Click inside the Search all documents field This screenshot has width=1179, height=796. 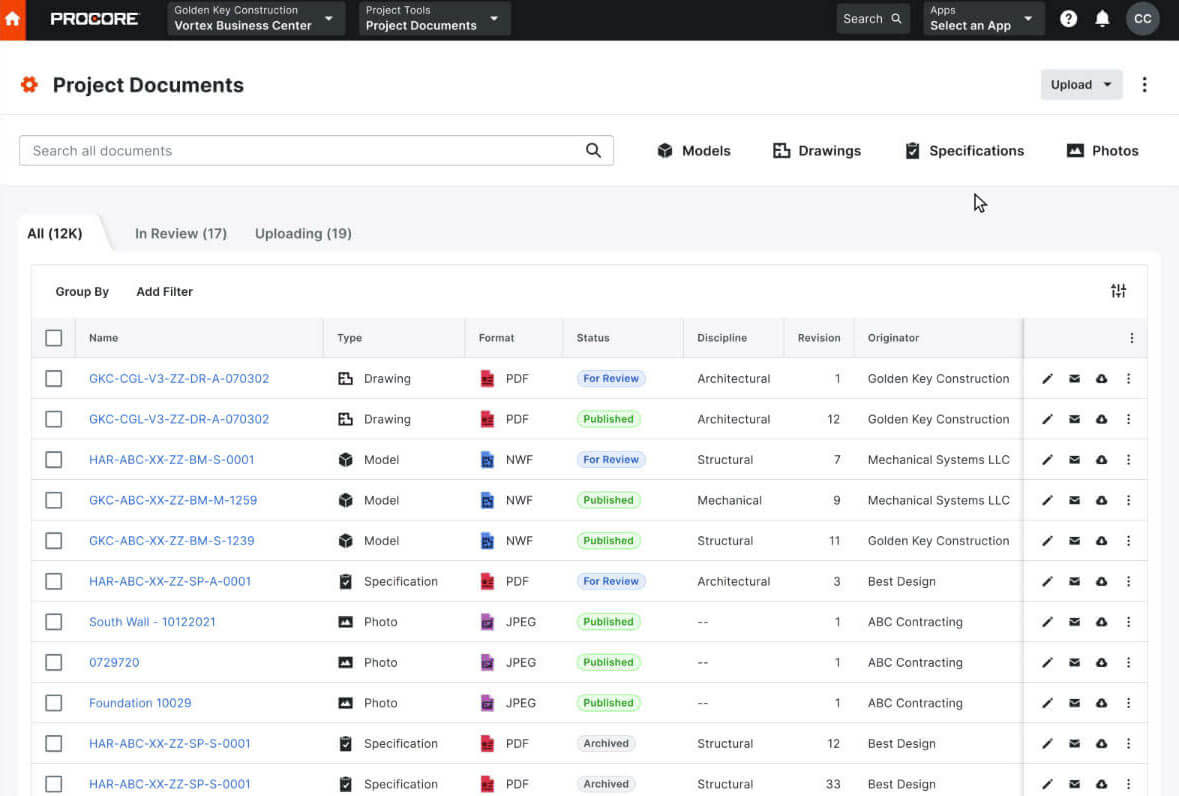300,150
